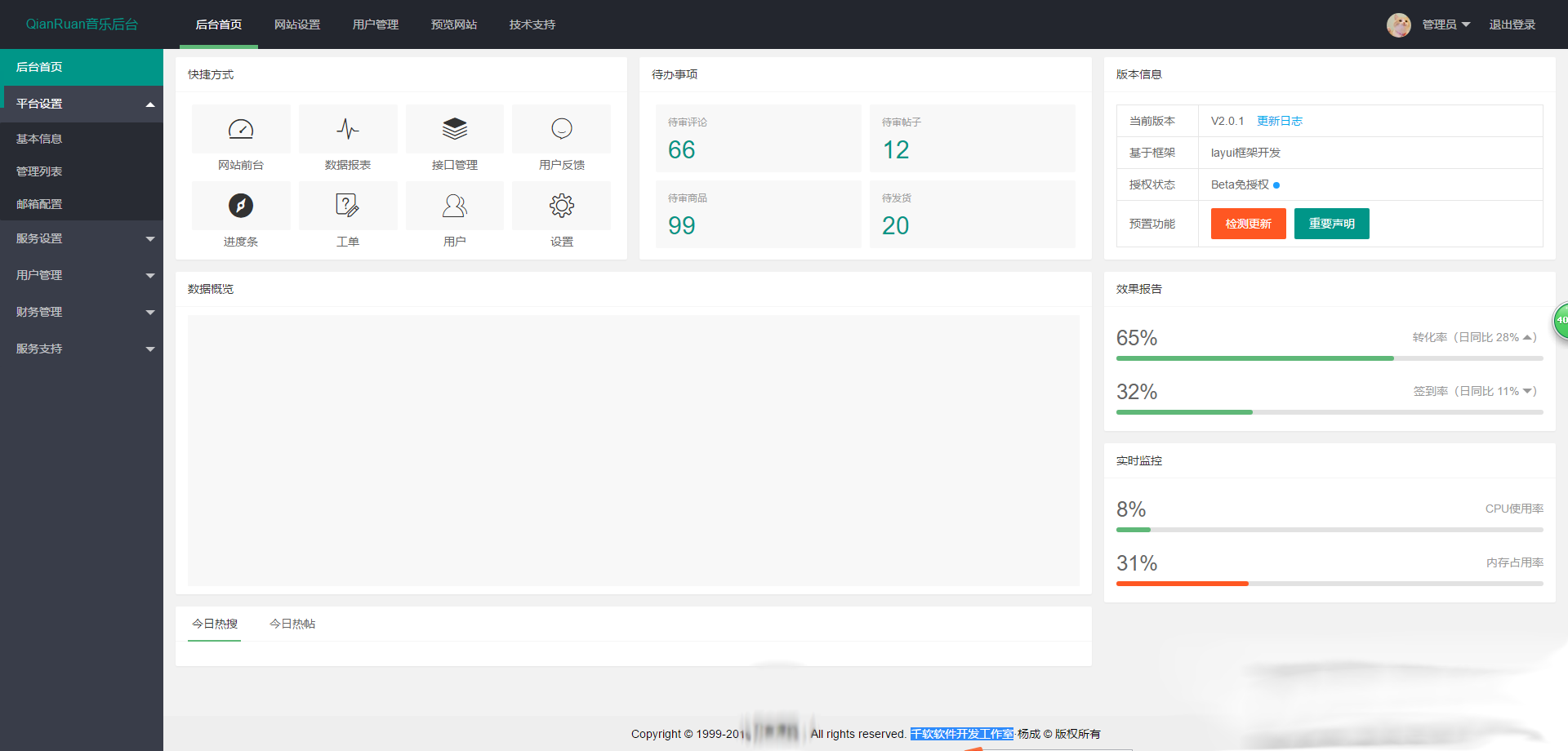Open 预览网站 in the top navigation
The image size is (1568, 751).
point(454,24)
